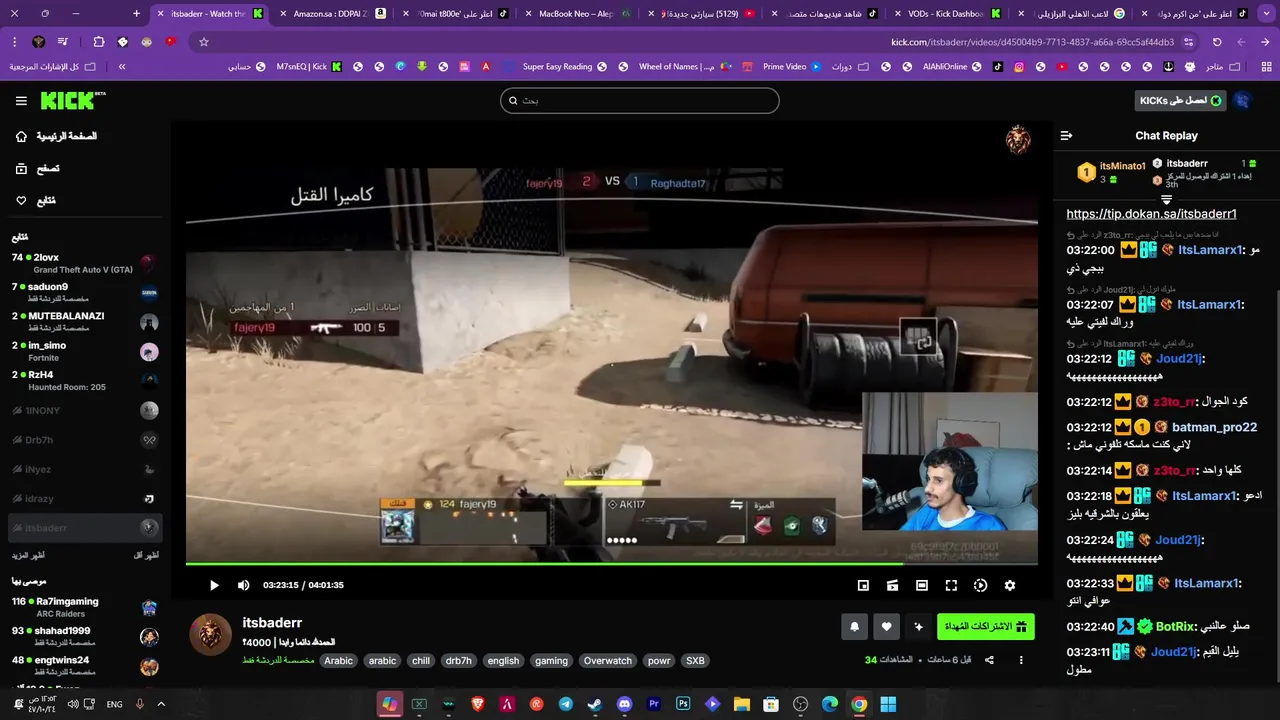Viewport: 1280px width, 720px height.
Task: Open a new browser tab
Action: pos(137,14)
